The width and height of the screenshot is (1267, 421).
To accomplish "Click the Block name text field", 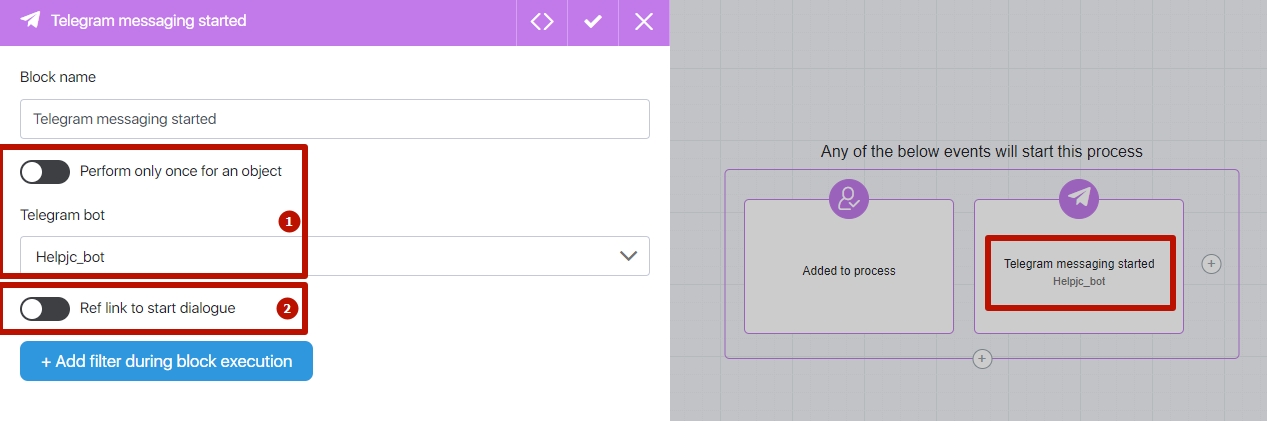I will [x=335, y=118].
